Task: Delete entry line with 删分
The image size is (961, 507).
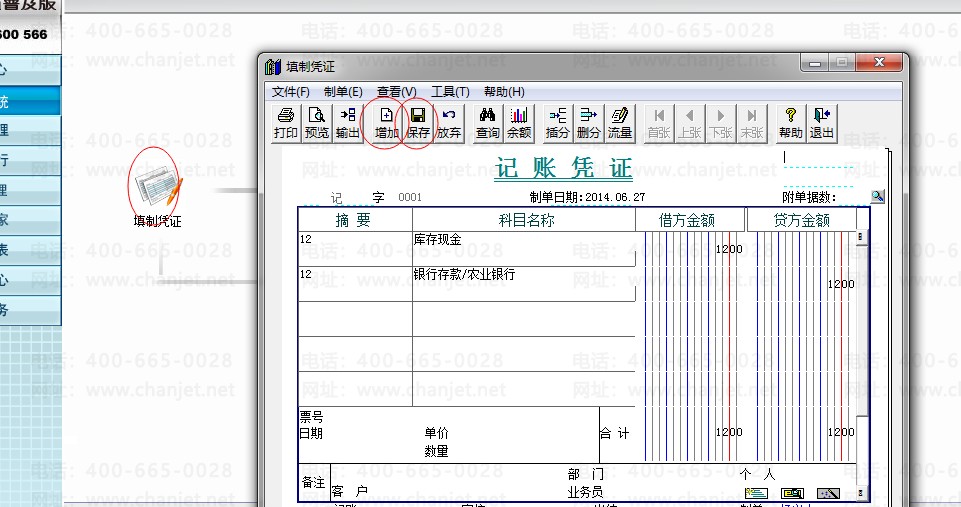Action: pos(588,123)
